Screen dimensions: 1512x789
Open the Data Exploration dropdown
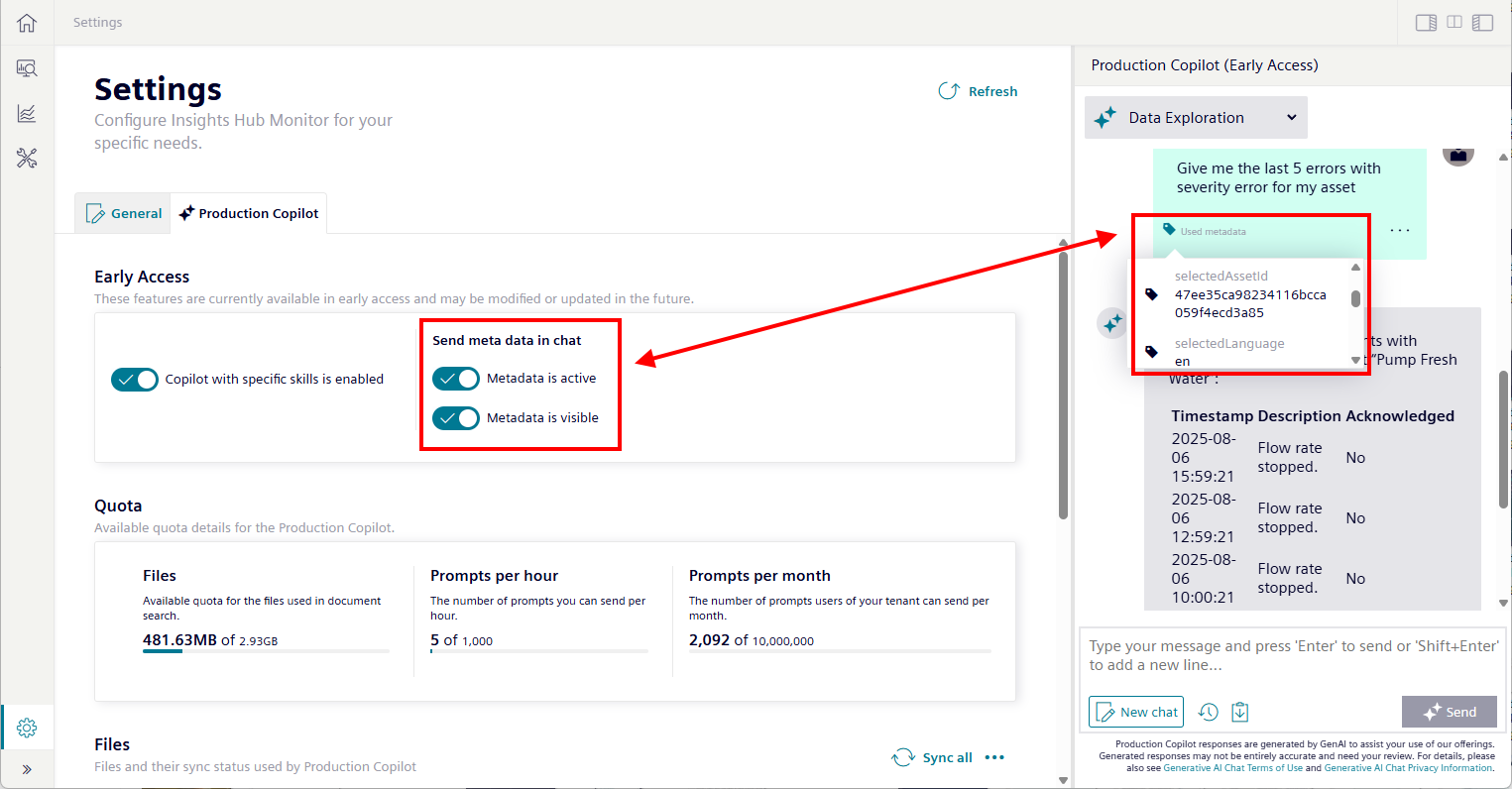[1196, 118]
